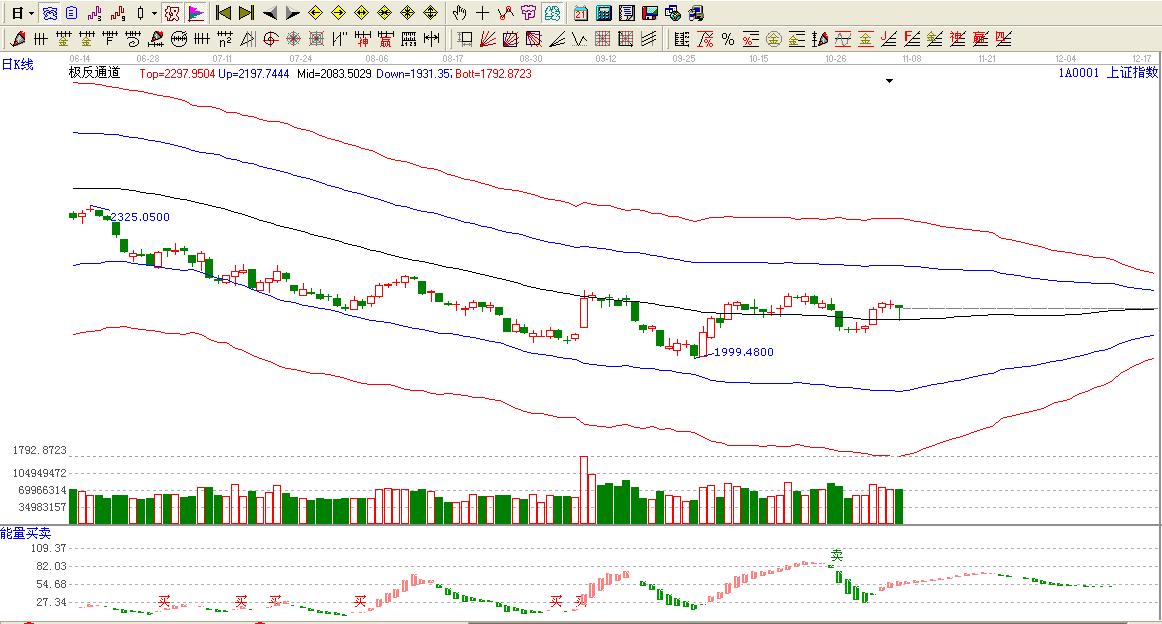Viewport: 1162px width, 624px height.
Task: Jump to first bar with skip-back icon
Action: pyautogui.click(x=223, y=13)
